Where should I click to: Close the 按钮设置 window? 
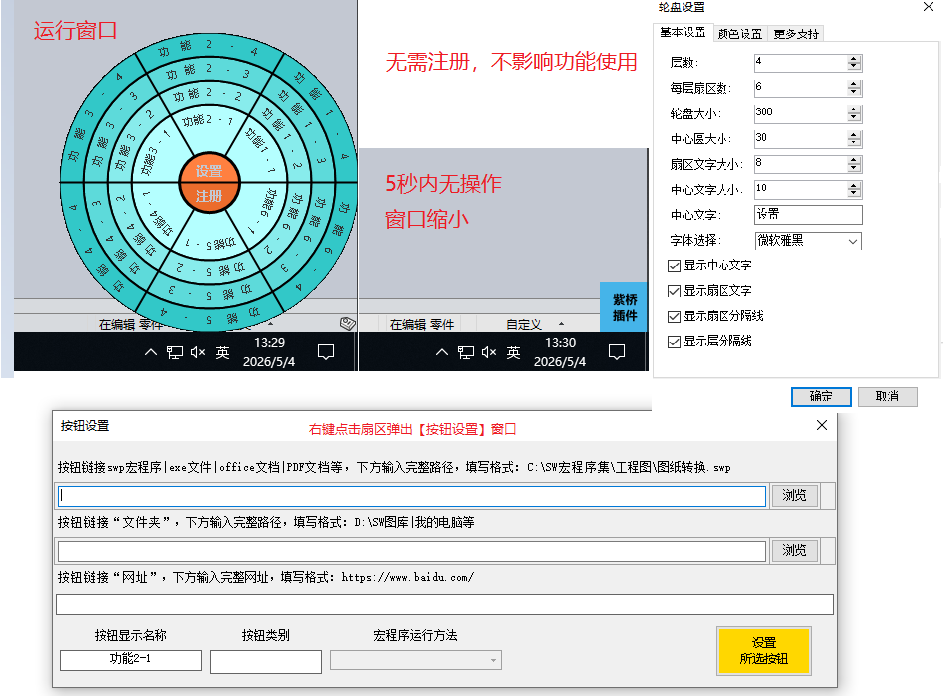coord(822,426)
